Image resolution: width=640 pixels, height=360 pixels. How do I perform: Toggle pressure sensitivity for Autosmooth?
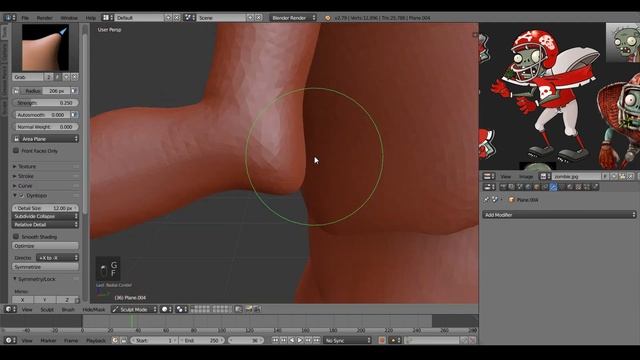coord(74,115)
